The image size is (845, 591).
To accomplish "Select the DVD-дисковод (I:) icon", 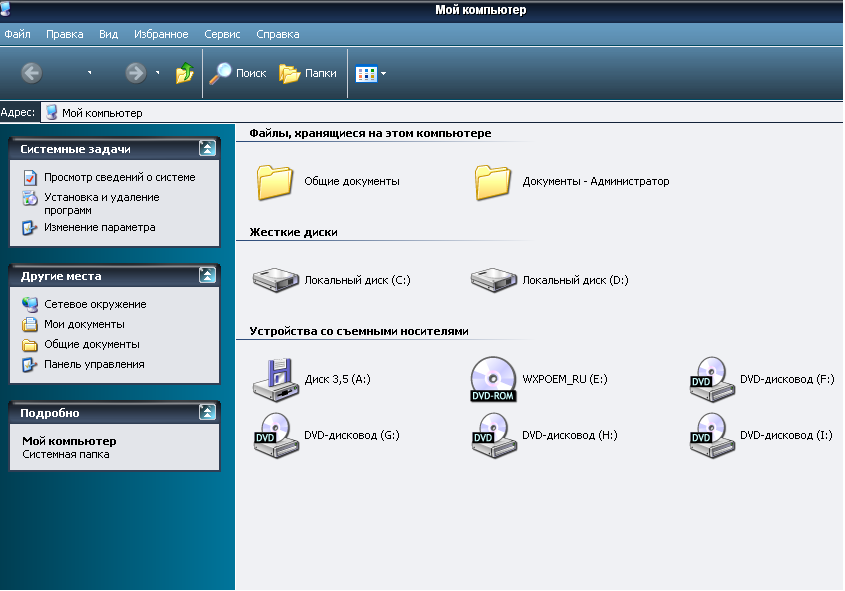I will tap(712, 435).
